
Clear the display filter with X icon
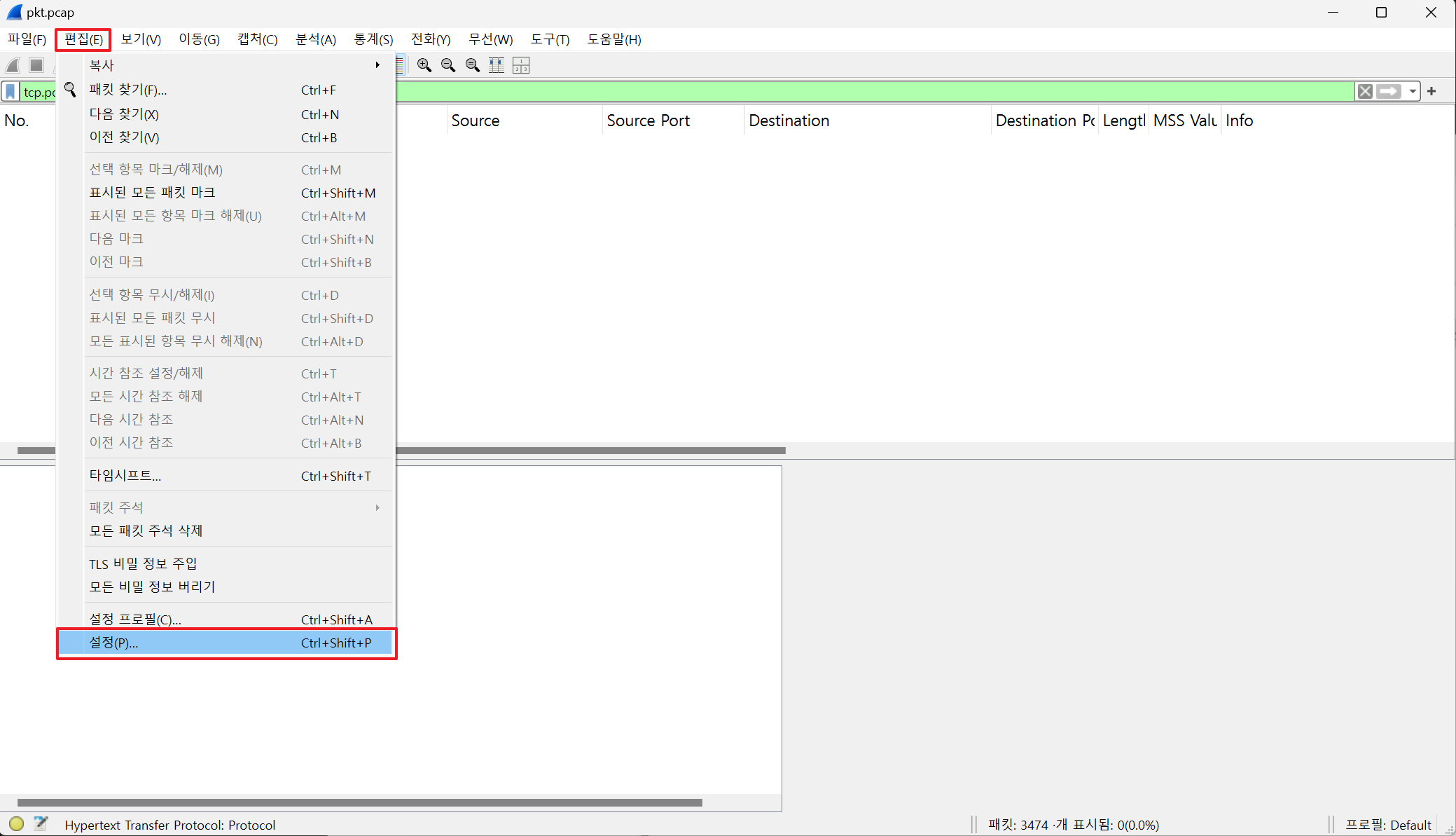point(1365,91)
